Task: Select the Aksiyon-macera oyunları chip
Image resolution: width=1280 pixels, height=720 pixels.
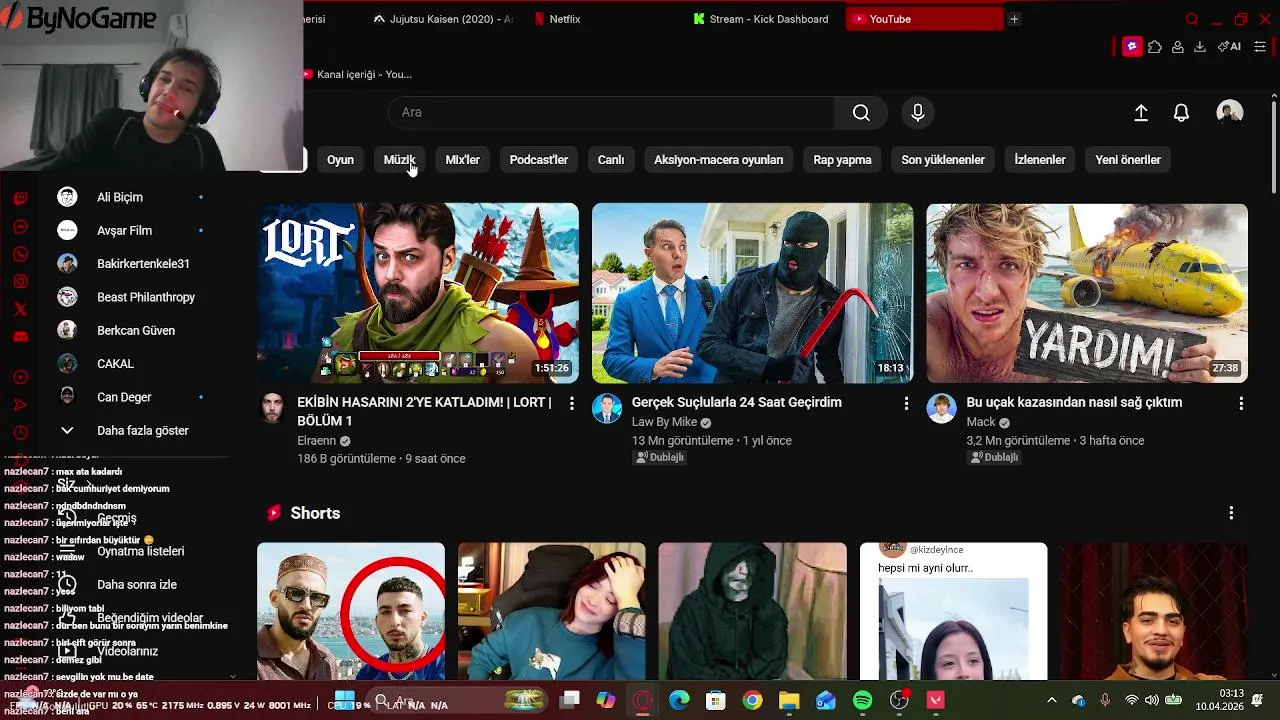Action: pos(718,160)
